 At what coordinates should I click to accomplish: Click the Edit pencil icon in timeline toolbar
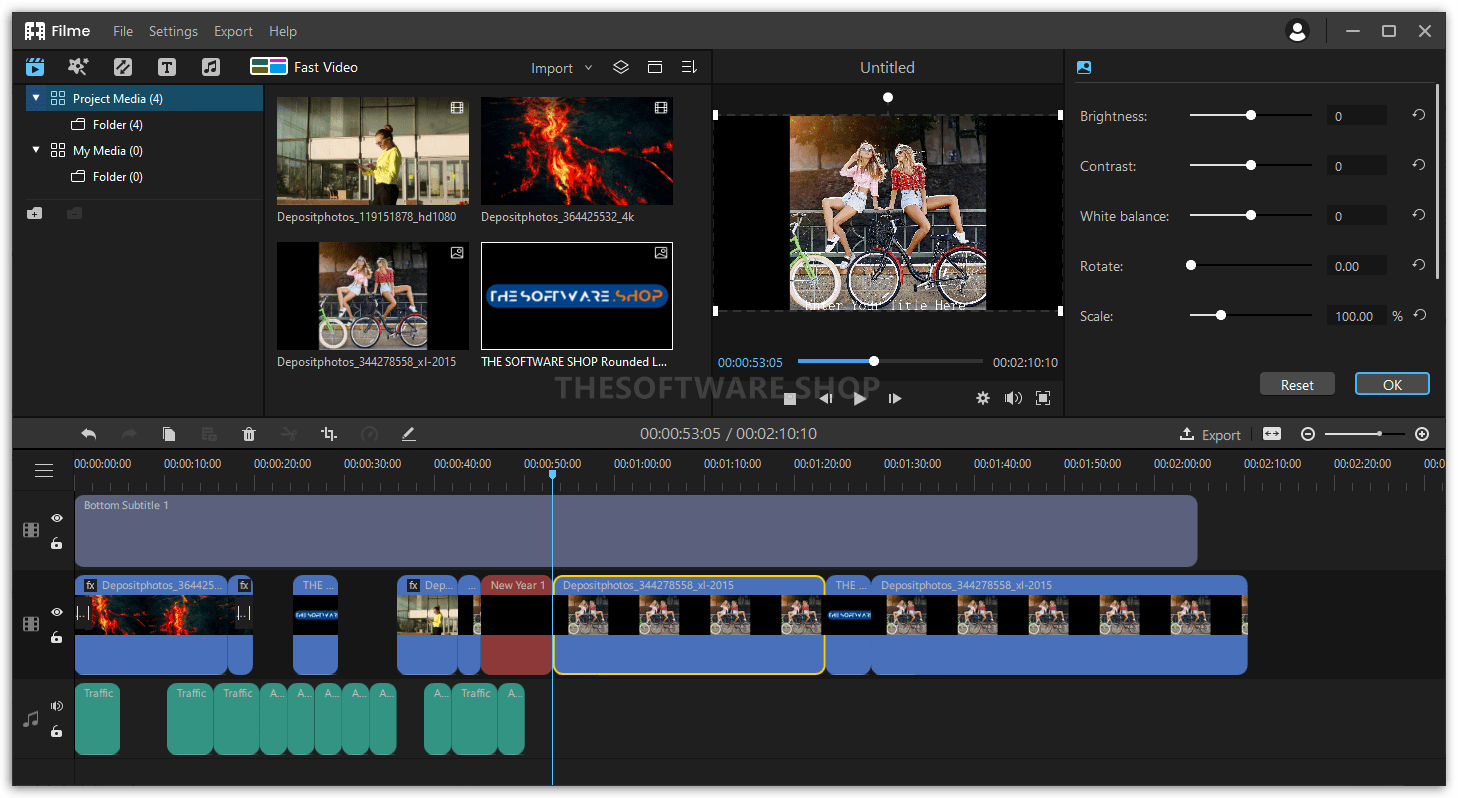pyautogui.click(x=409, y=434)
